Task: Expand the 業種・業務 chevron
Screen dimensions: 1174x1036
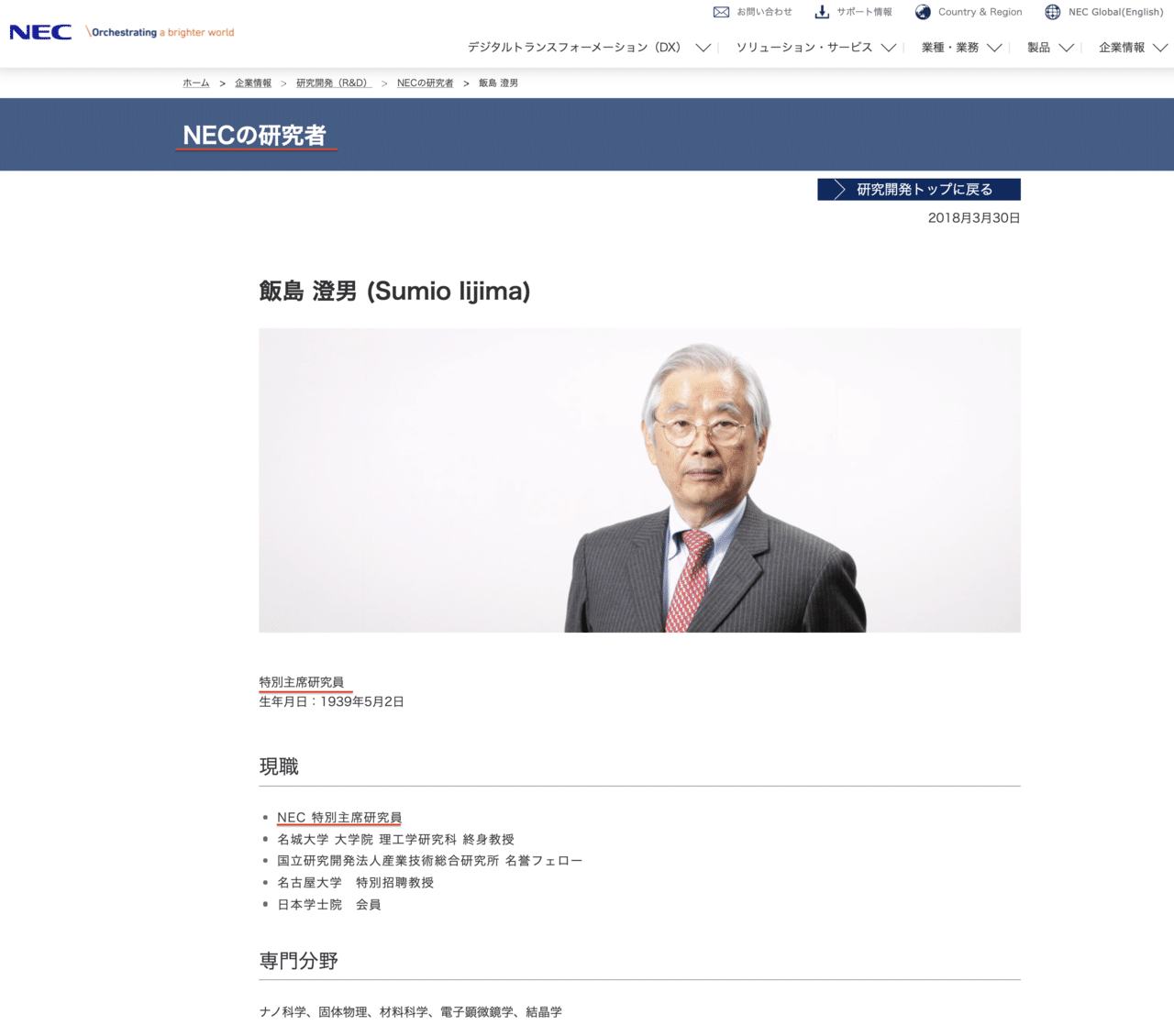Action: [994, 48]
